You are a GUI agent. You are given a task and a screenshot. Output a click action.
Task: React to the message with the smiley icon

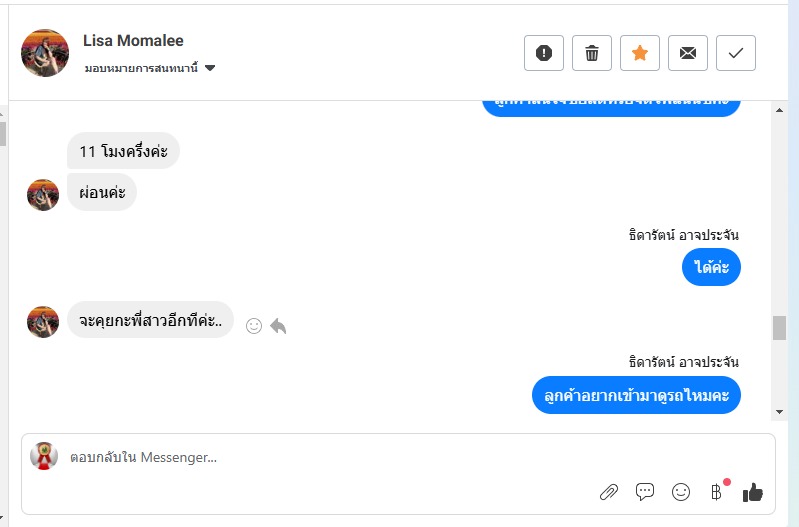[x=254, y=326]
